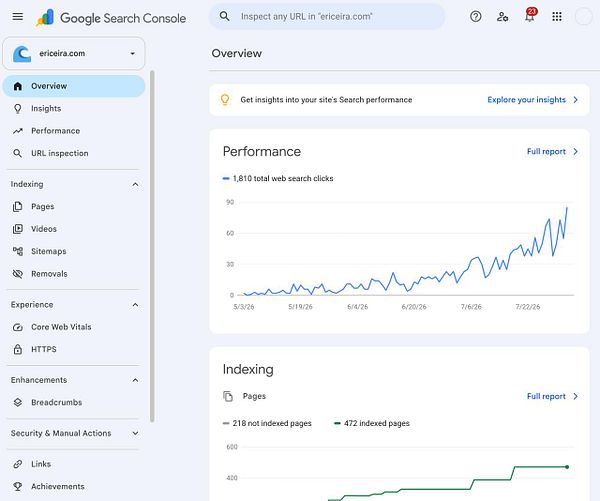Image resolution: width=600 pixels, height=501 pixels.
Task: Collapse the Indexing sidebar section
Action: [x=135, y=184]
